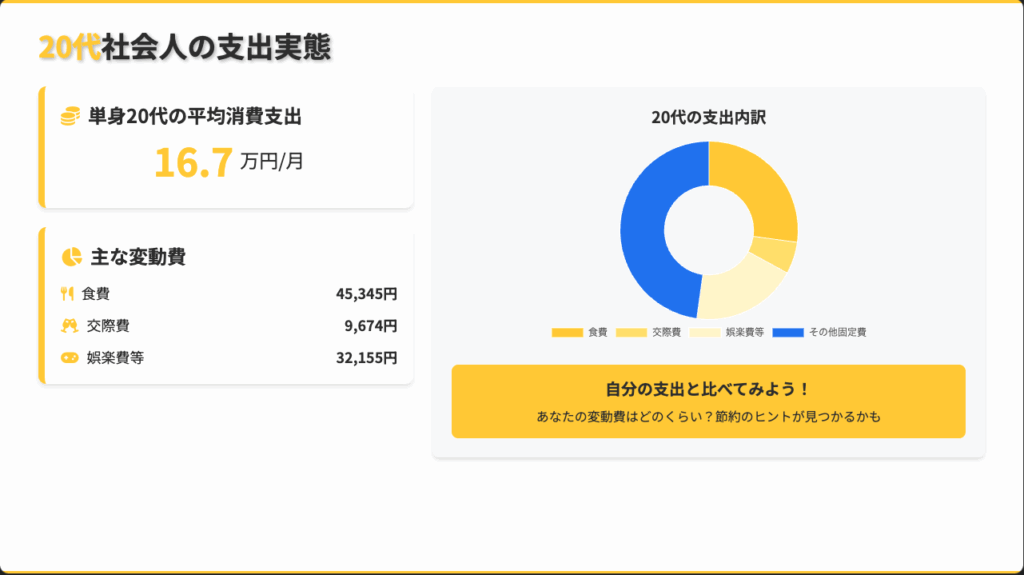This screenshot has width=1024, height=575.
Task: Click the 20代社会人の支出実態 slide title
Action: (184, 47)
